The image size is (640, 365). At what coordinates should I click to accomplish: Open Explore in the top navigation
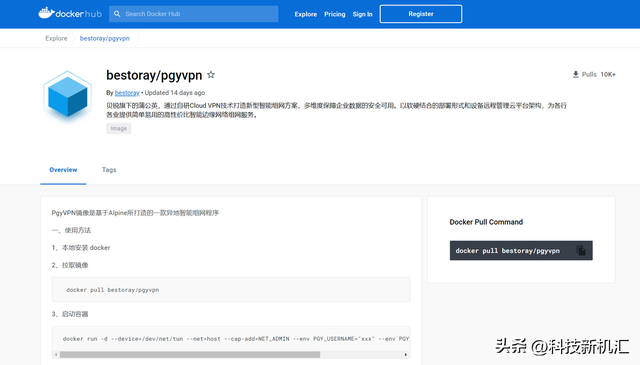tap(306, 14)
